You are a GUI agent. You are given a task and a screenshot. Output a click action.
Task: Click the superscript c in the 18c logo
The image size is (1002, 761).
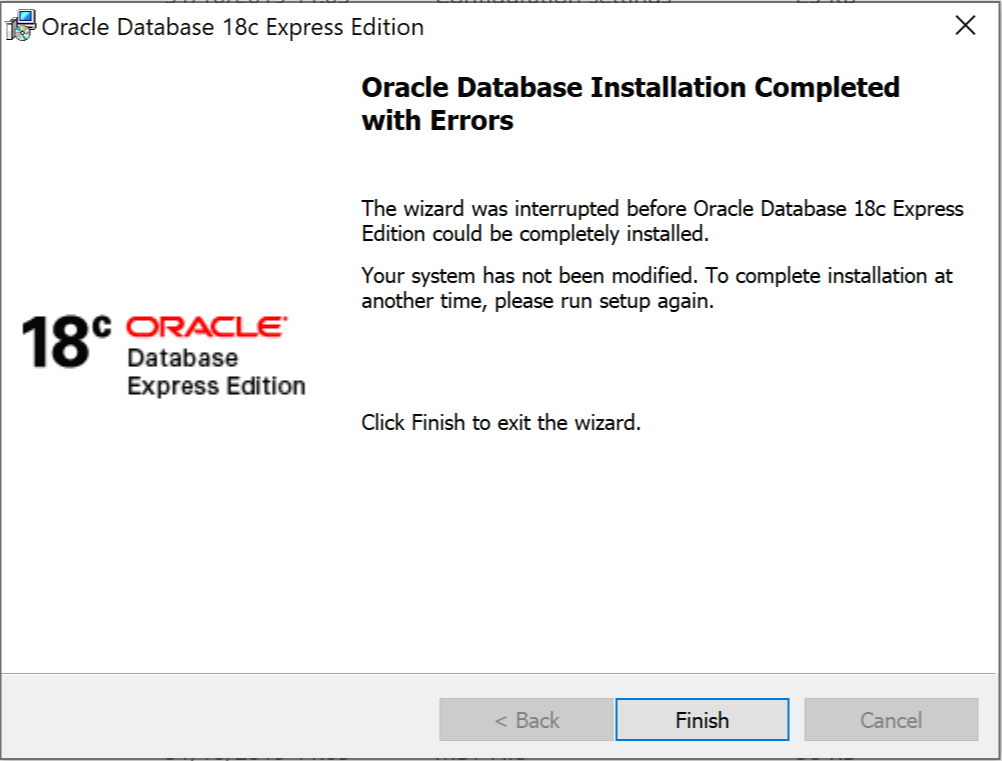point(104,326)
